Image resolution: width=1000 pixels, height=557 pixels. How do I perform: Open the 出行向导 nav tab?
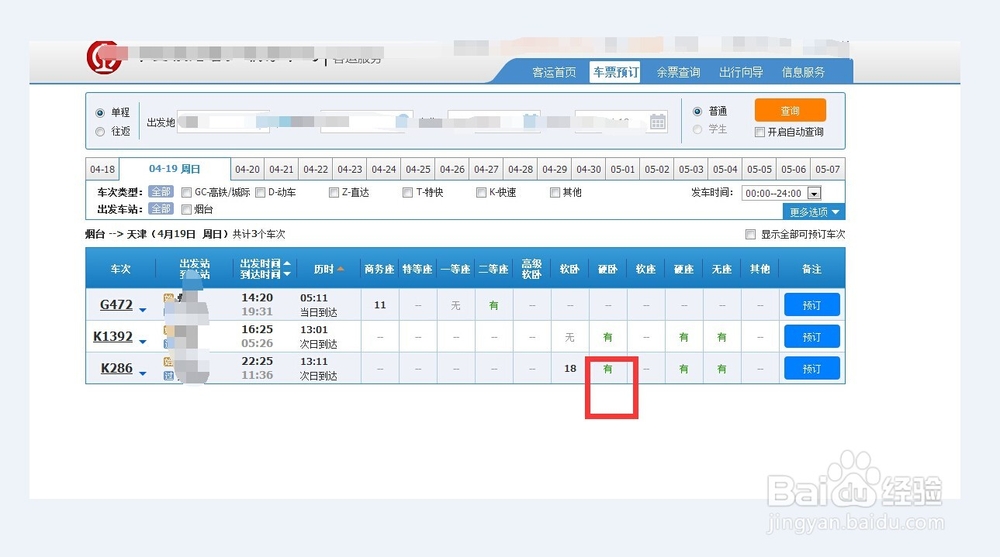pos(741,72)
